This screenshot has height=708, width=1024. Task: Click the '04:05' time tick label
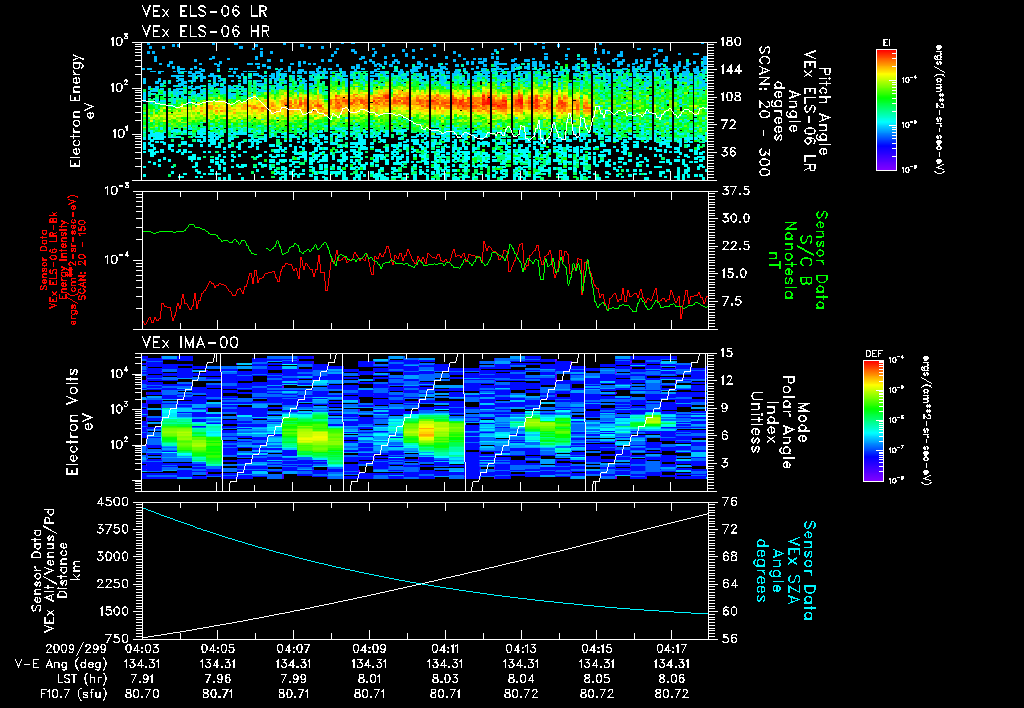click(x=217, y=649)
